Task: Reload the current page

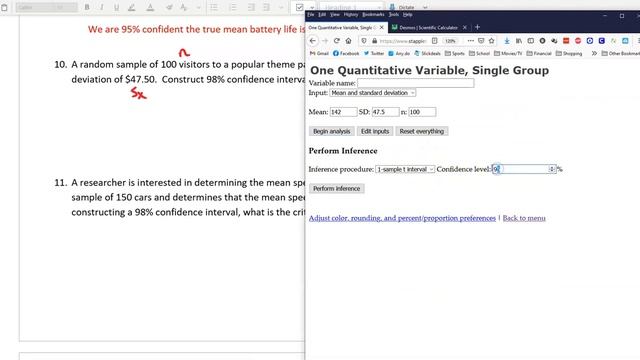Action: [336, 41]
